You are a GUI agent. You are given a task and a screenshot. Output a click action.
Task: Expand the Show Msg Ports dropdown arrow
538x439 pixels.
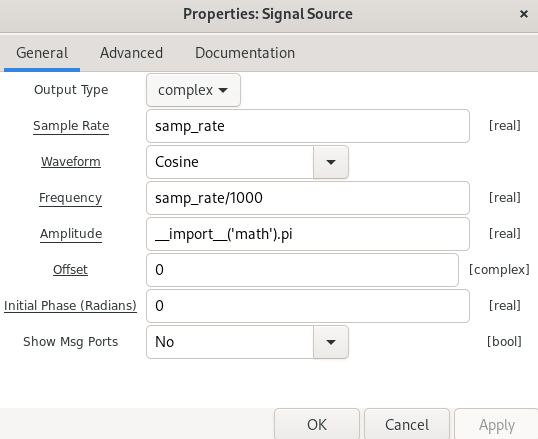click(331, 342)
